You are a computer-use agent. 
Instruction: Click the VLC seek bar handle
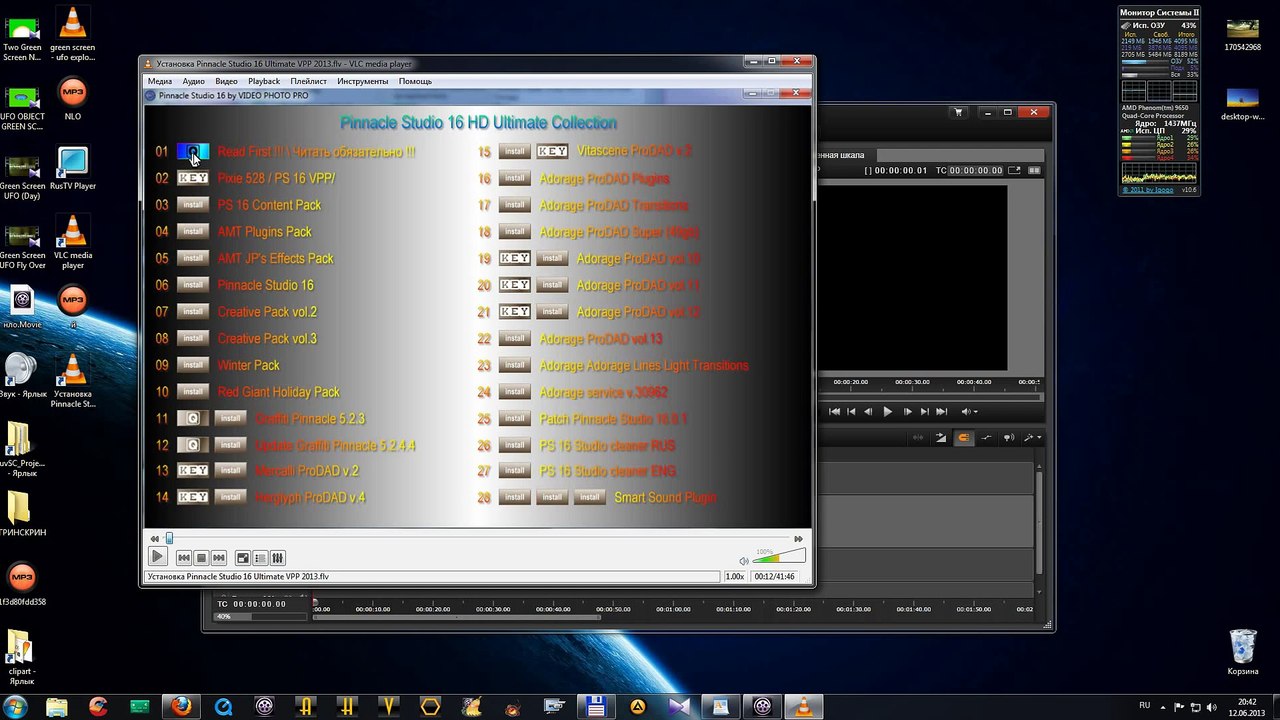tap(169, 538)
